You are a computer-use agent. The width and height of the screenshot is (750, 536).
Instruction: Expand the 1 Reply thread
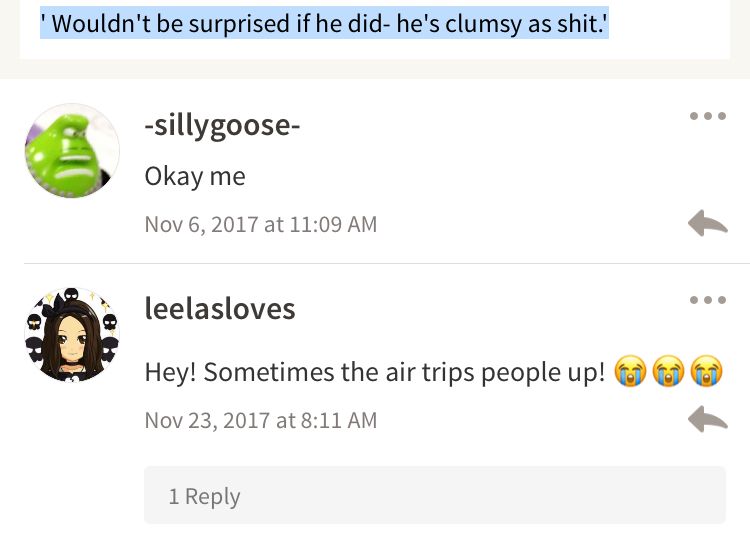(x=435, y=495)
